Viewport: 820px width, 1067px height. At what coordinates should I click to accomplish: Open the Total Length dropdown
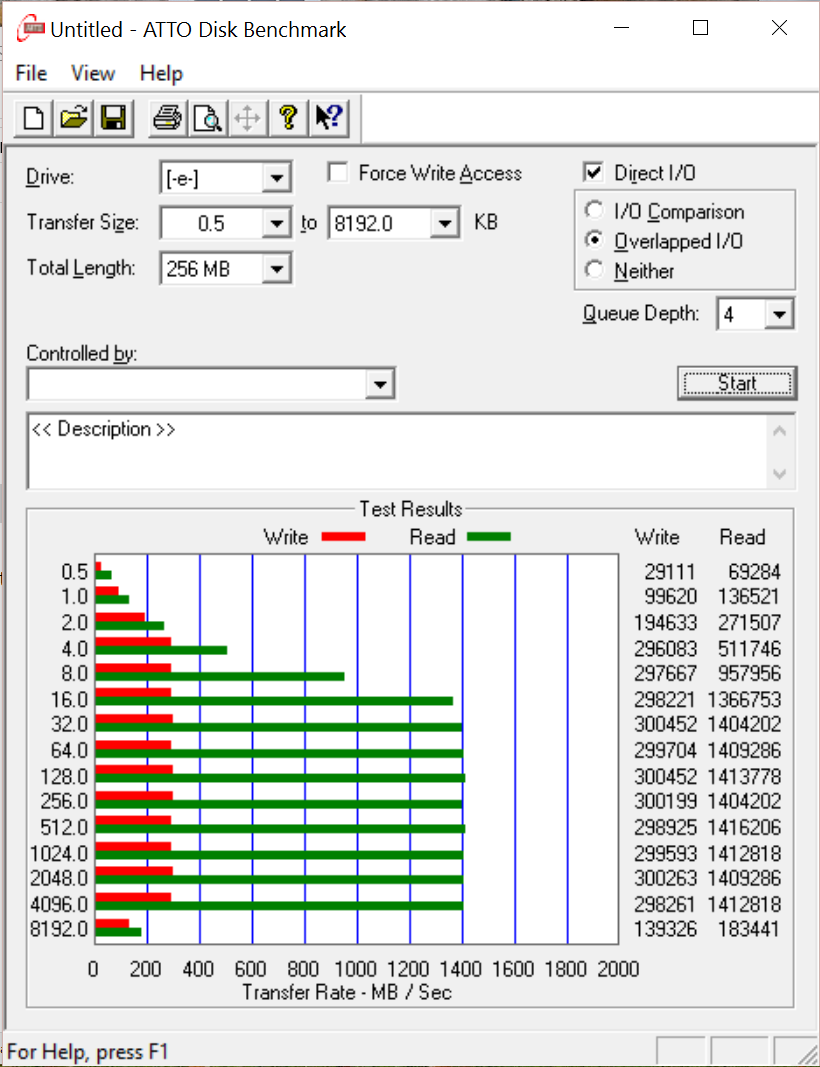click(x=276, y=268)
